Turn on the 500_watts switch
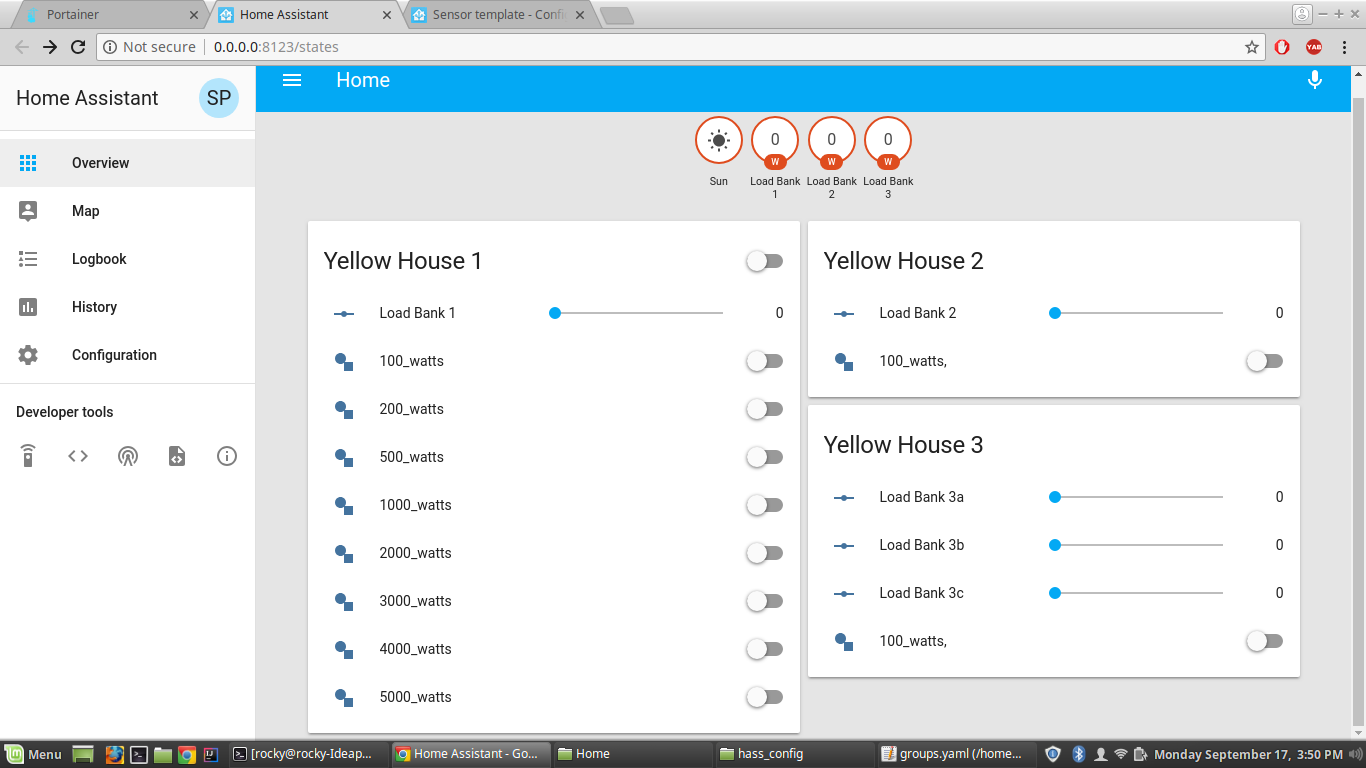The width and height of the screenshot is (1366, 768). (x=763, y=457)
